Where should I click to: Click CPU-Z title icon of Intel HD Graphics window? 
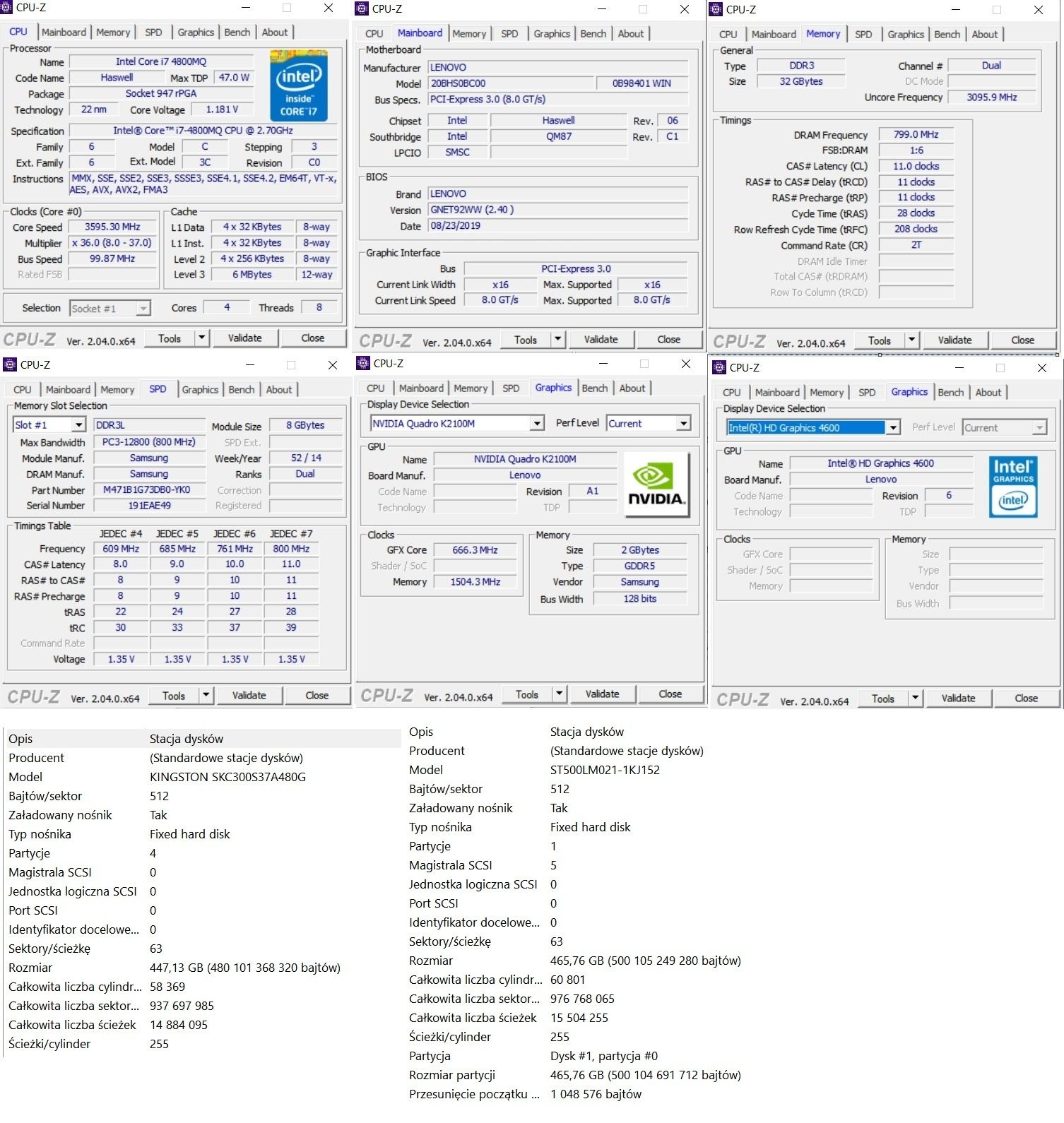(719, 368)
